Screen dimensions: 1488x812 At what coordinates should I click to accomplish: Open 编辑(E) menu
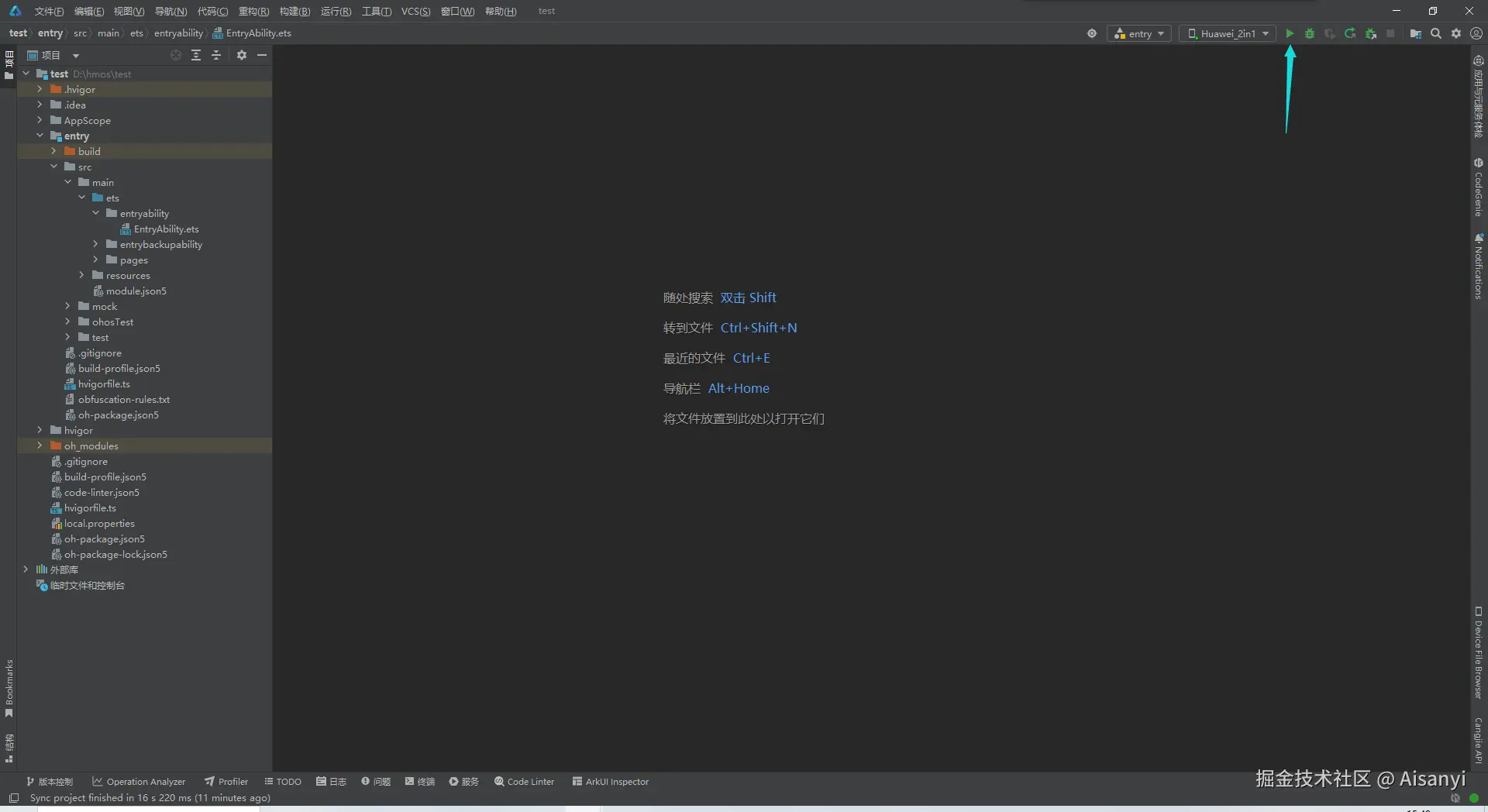point(89,11)
